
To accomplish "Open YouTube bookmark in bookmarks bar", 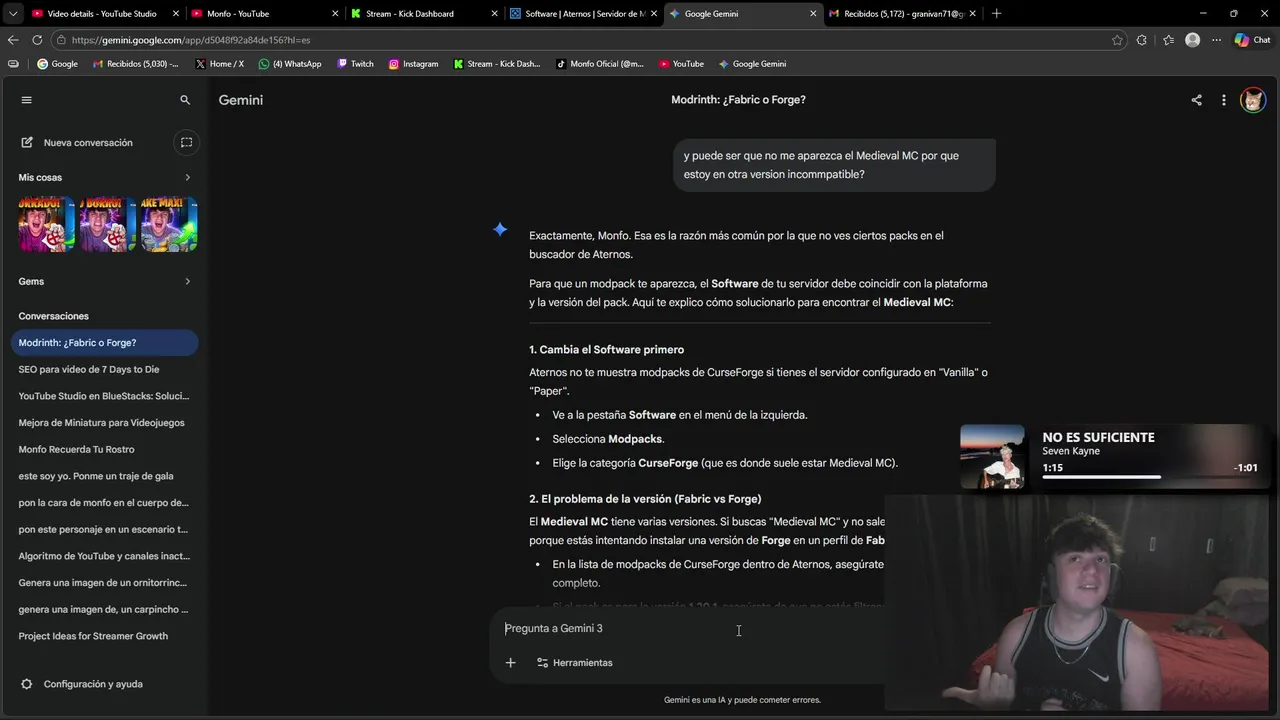I will (681, 63).
